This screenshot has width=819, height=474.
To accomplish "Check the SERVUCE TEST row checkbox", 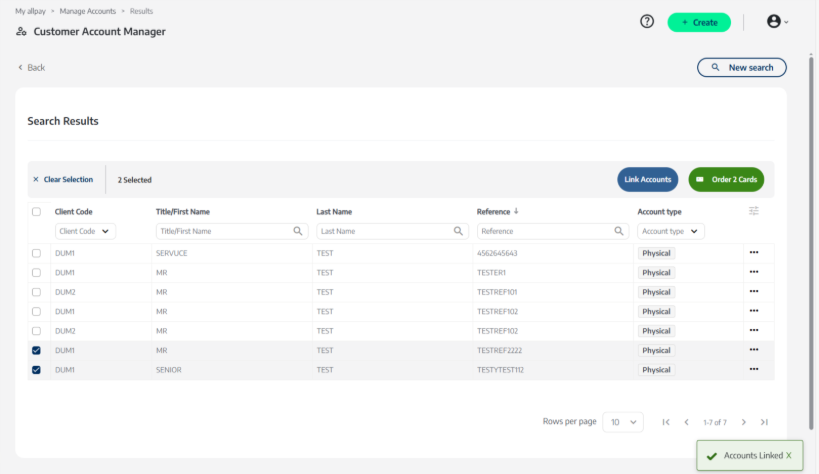I will [36, 253].
